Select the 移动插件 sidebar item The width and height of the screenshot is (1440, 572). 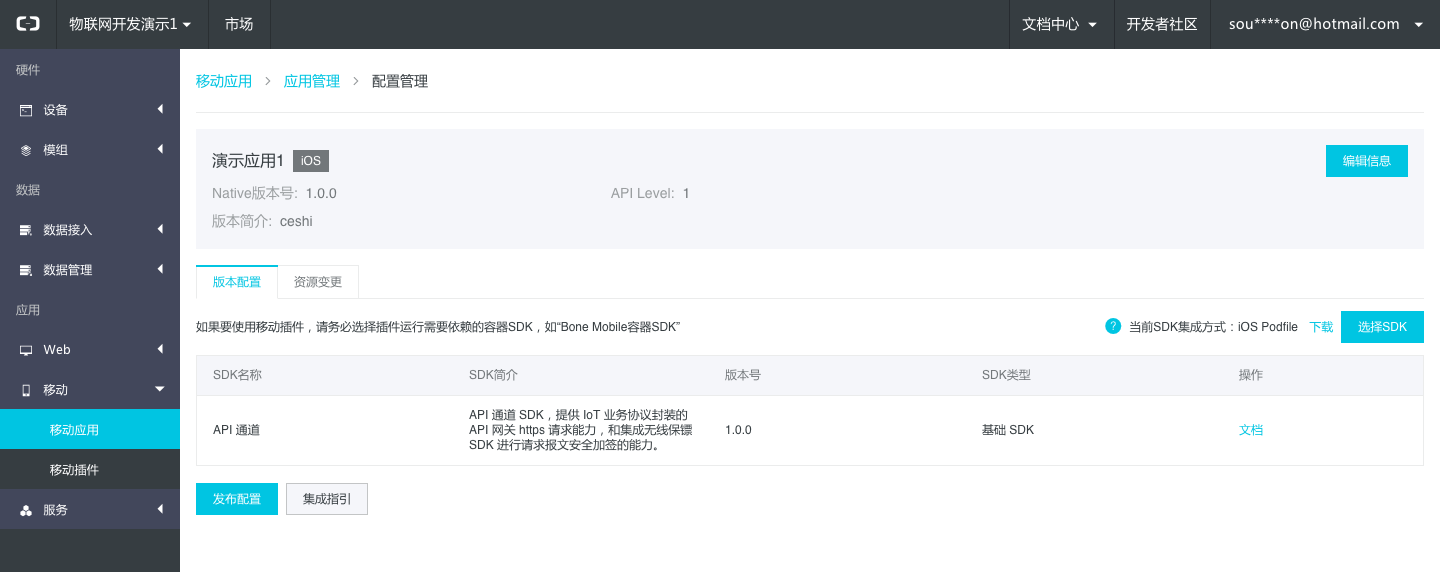click(74, 470)
